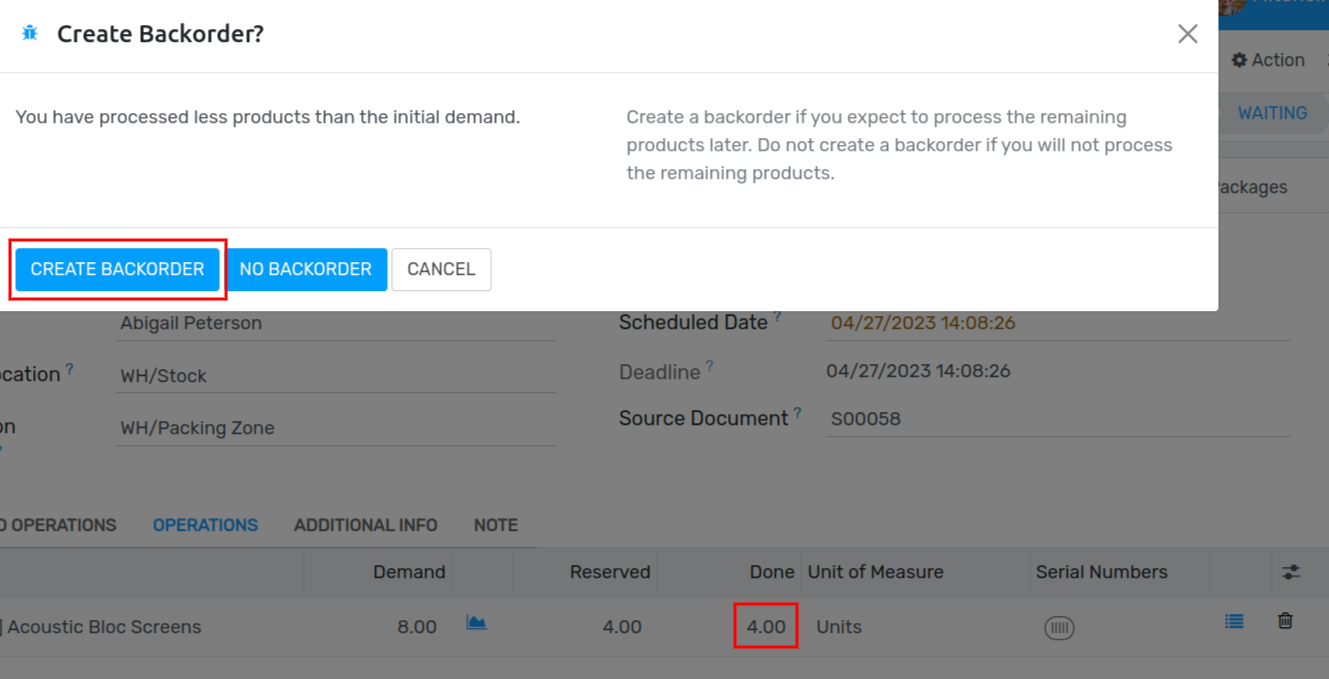
Task: Open column settings adjust icon
Action: (1291, 572)
